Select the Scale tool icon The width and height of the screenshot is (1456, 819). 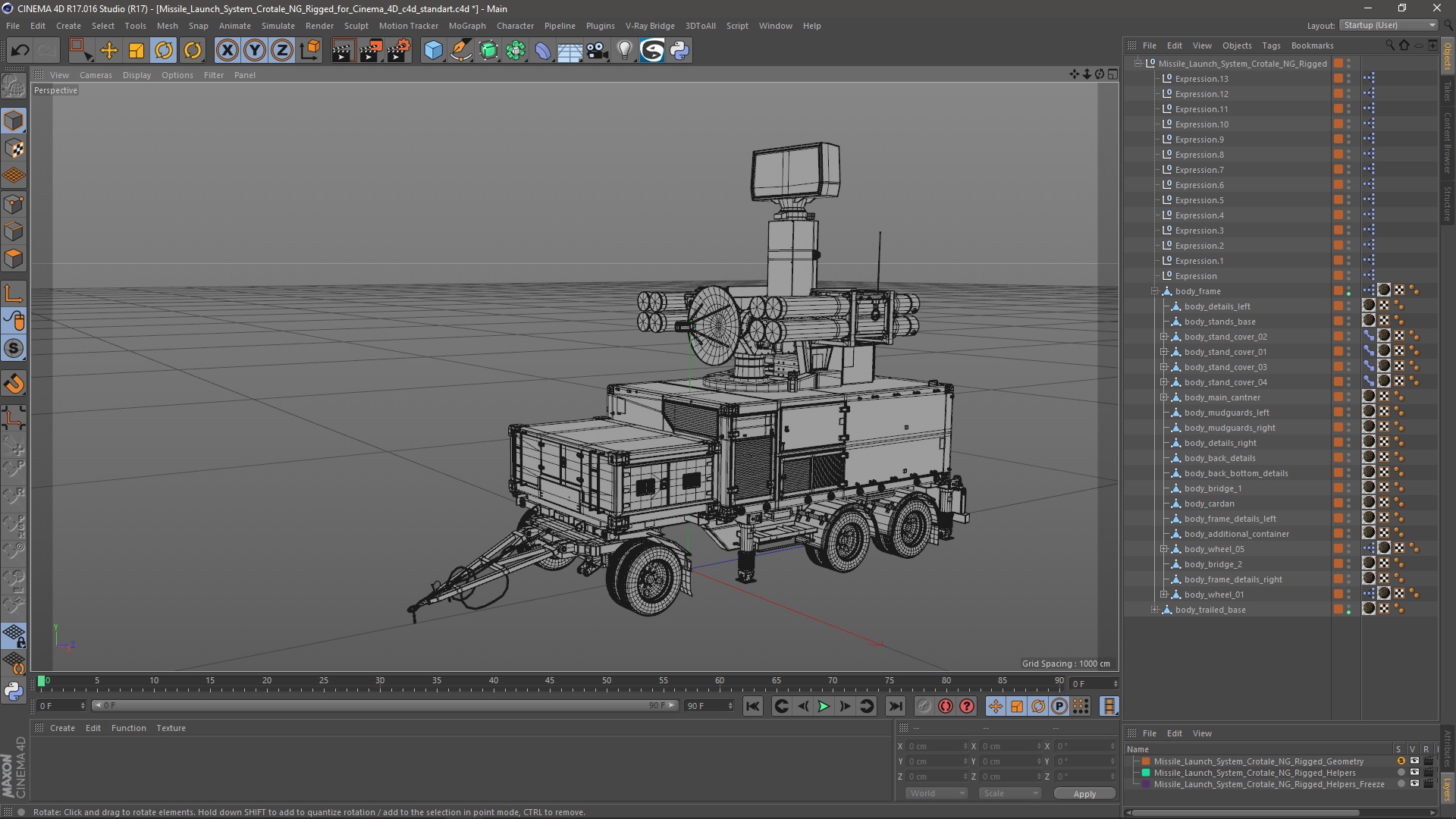[x=136, y=51]
